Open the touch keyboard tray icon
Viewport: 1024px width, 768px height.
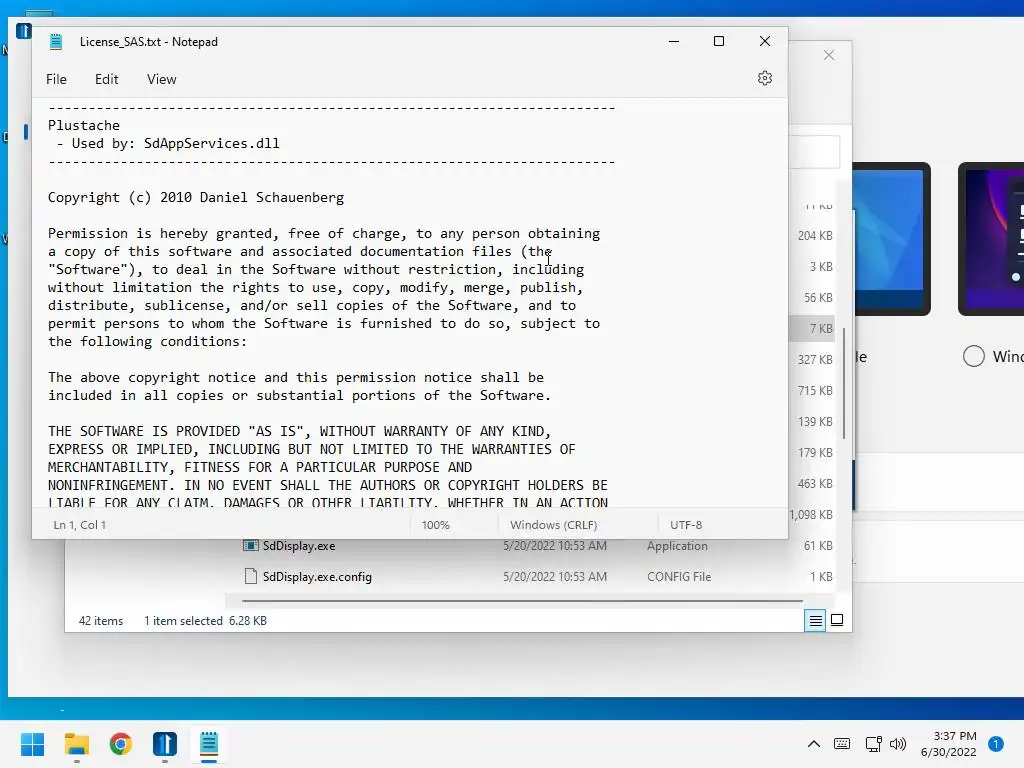click(842, 744)
